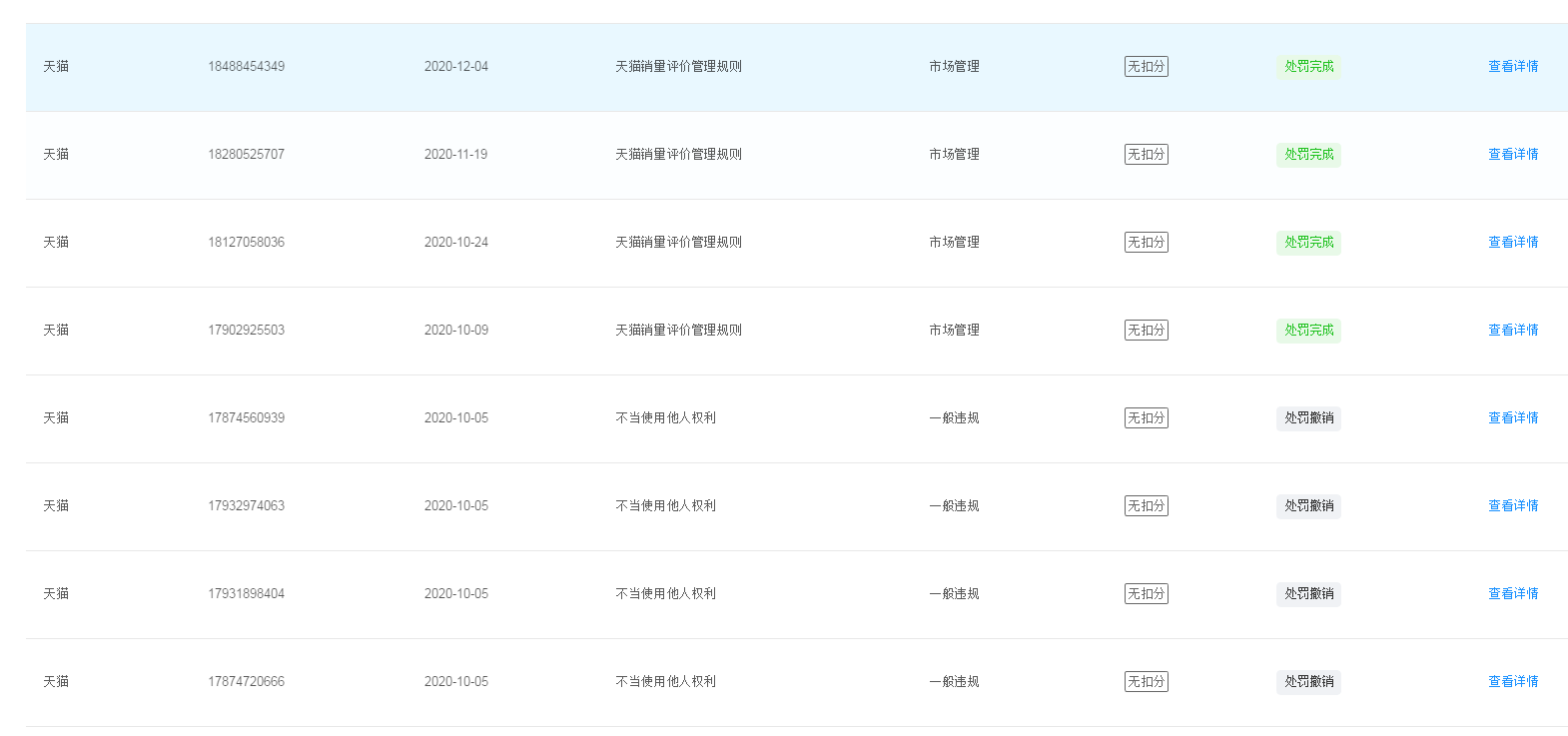Click 处罚撤销 status for record 17874720666
Viewport: 1568px width, 736px height.
click(x=1308, y=682)
